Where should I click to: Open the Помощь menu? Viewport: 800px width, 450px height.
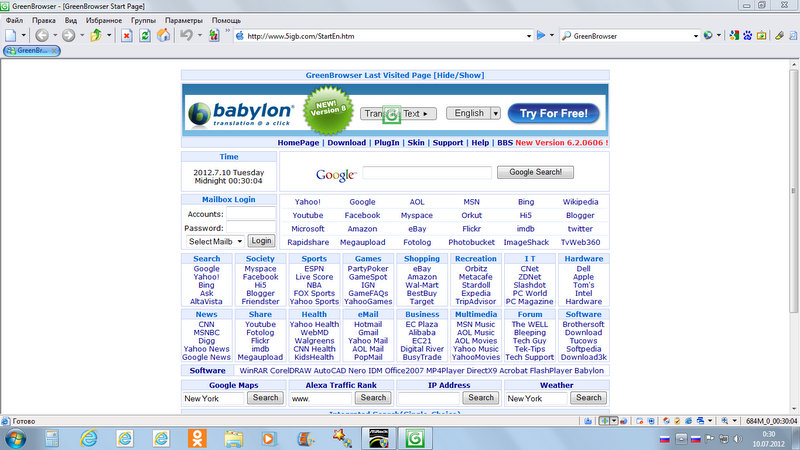(x=226, y=20)
